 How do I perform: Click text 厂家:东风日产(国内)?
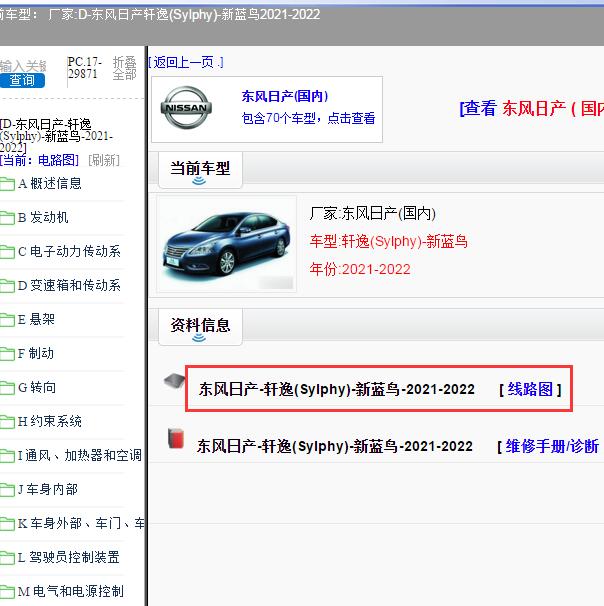coord(373,213)
